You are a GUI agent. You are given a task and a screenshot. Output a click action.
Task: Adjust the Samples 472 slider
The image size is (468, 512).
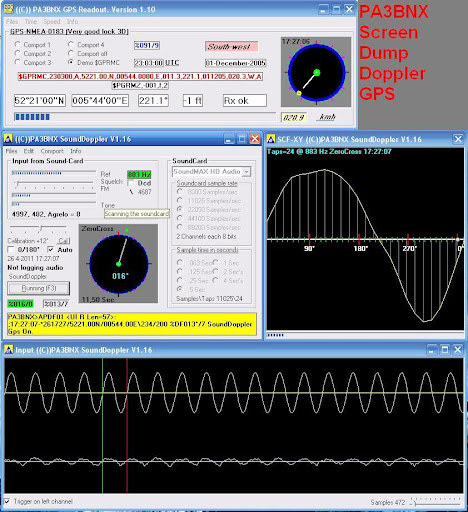pos(436,501)
